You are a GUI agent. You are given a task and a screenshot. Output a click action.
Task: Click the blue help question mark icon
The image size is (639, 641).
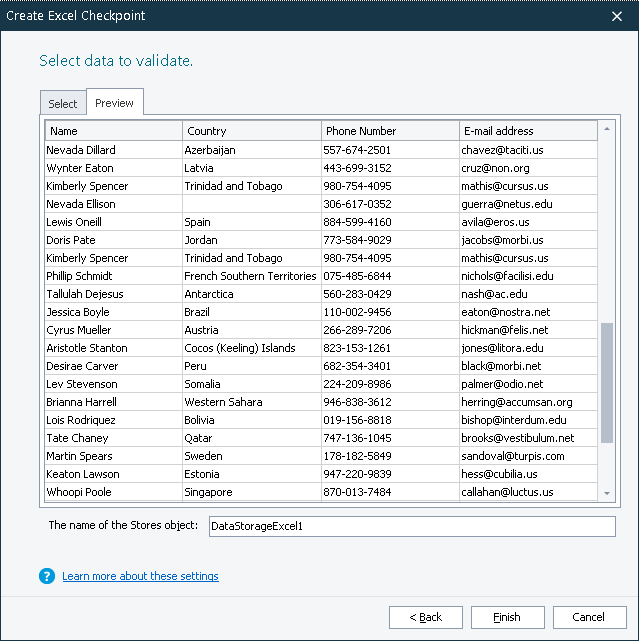(x=46, y=576)
